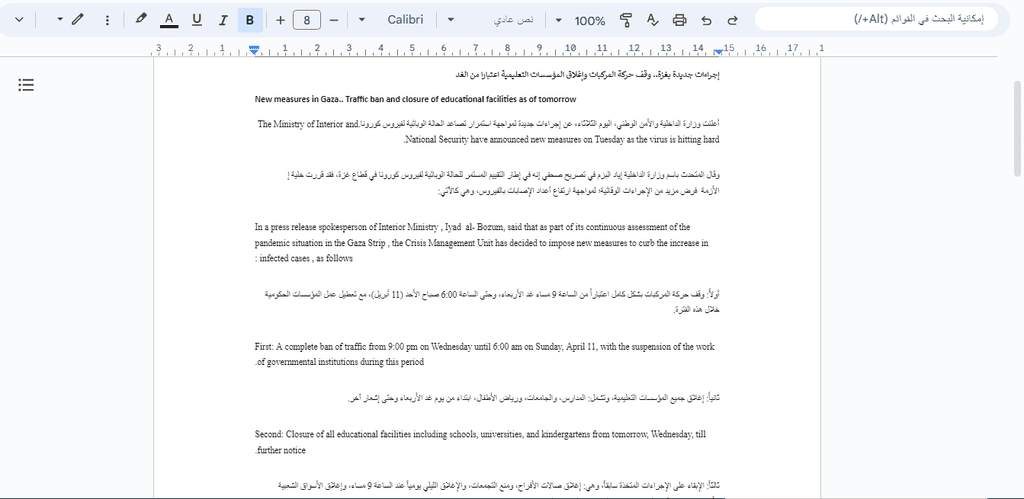This screenshot has height=499, width=1024.
Task: Decrease font size with minus button
Action: pyautogui.click(x=334, y=20)
